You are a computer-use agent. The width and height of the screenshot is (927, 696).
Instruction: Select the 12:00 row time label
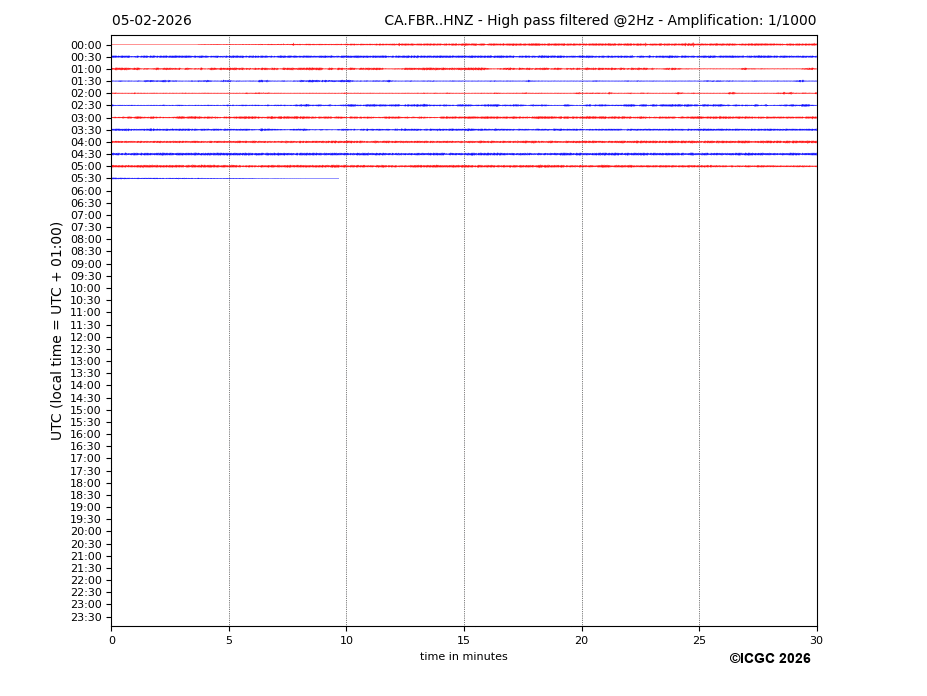pos(85,337)
